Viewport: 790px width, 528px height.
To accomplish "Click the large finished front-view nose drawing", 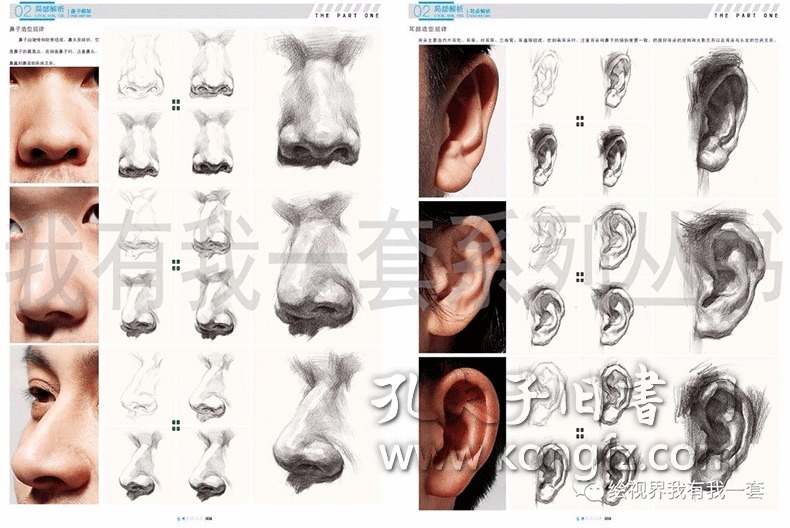I will (x=319, y=102).
